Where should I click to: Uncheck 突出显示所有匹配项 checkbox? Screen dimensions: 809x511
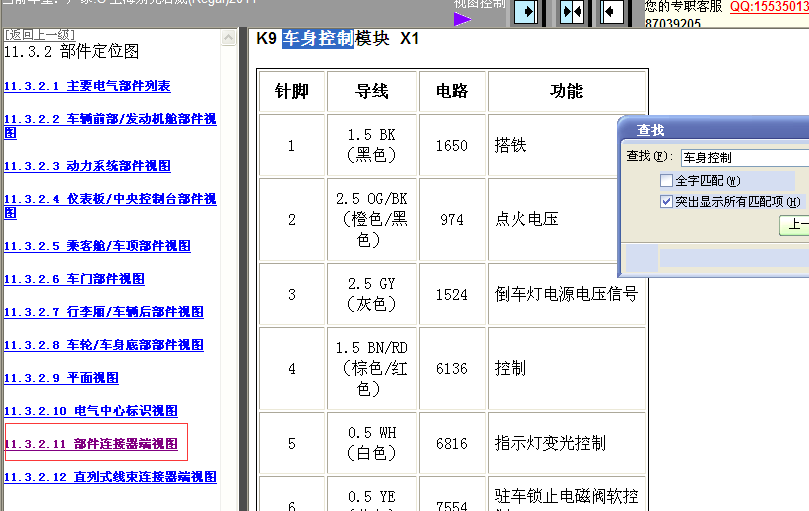[666, 201]
